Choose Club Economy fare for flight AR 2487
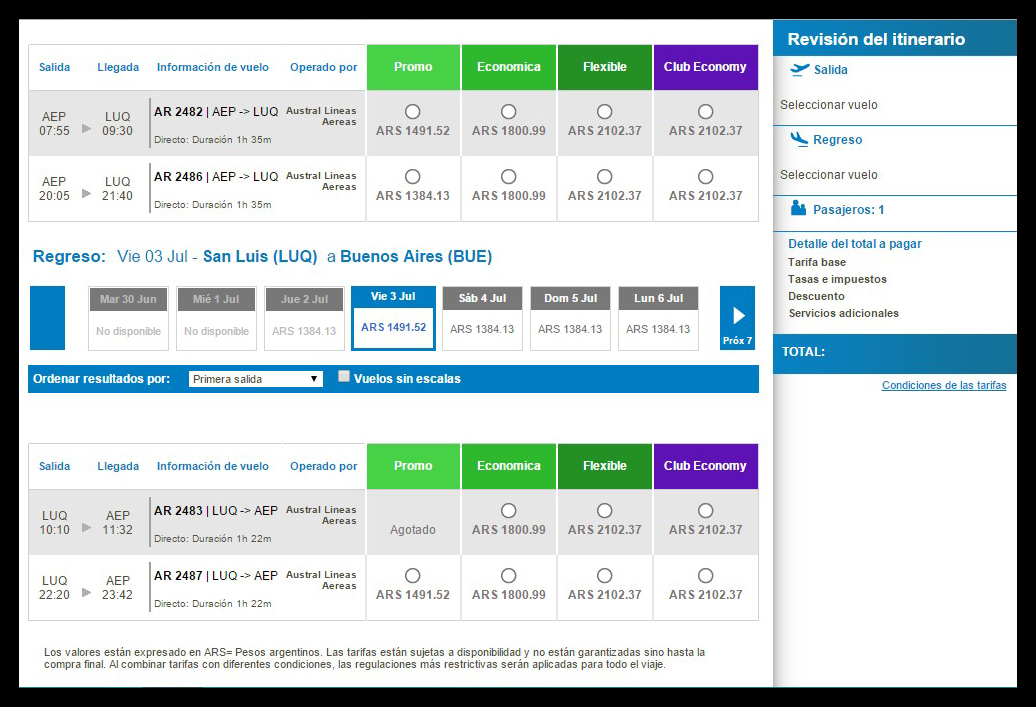 click(705, 576)
